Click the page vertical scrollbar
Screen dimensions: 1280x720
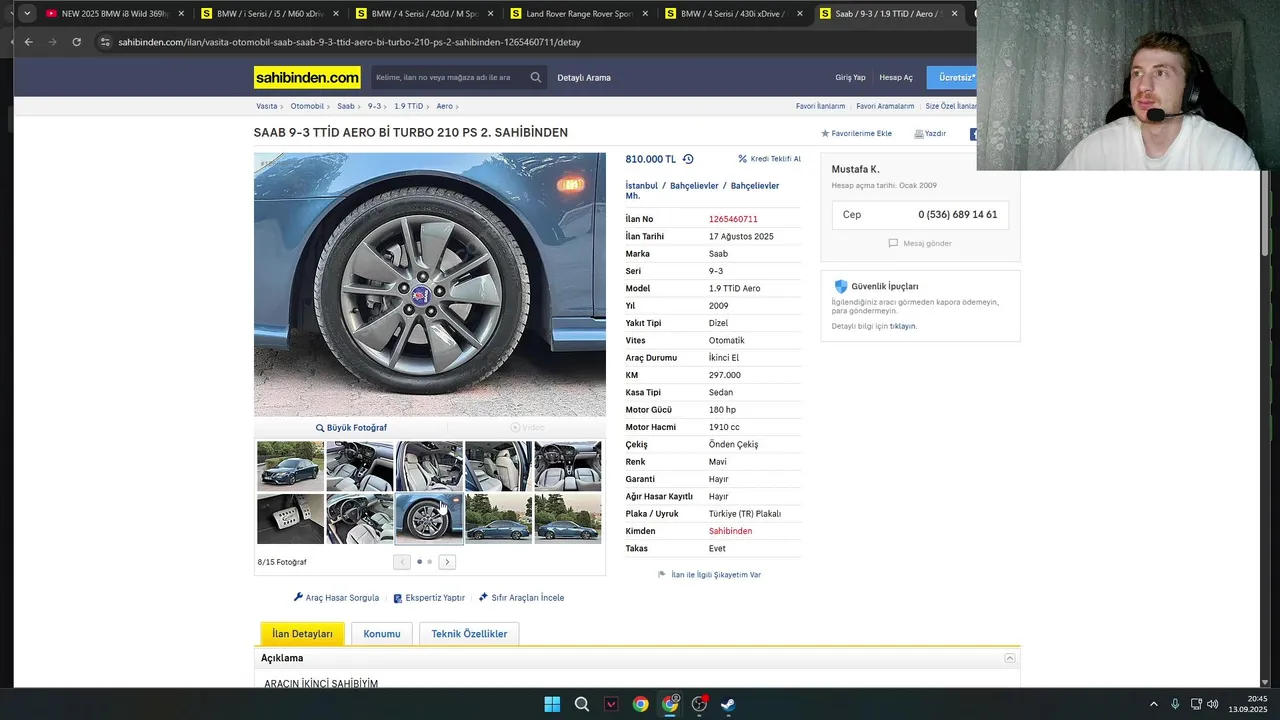(x=1265, y=215)
